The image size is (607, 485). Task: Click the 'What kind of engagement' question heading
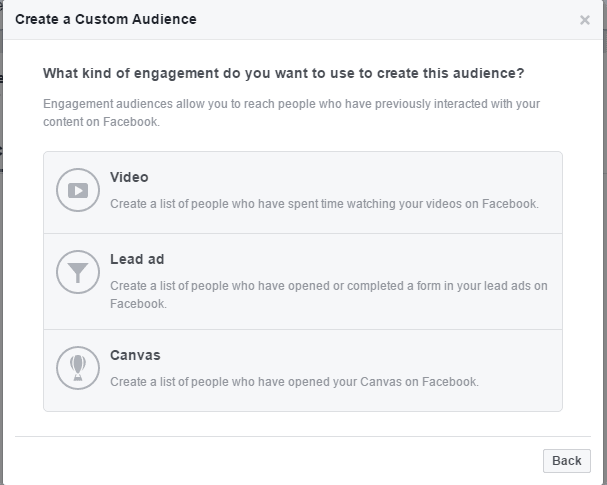[x=283, y=73]
